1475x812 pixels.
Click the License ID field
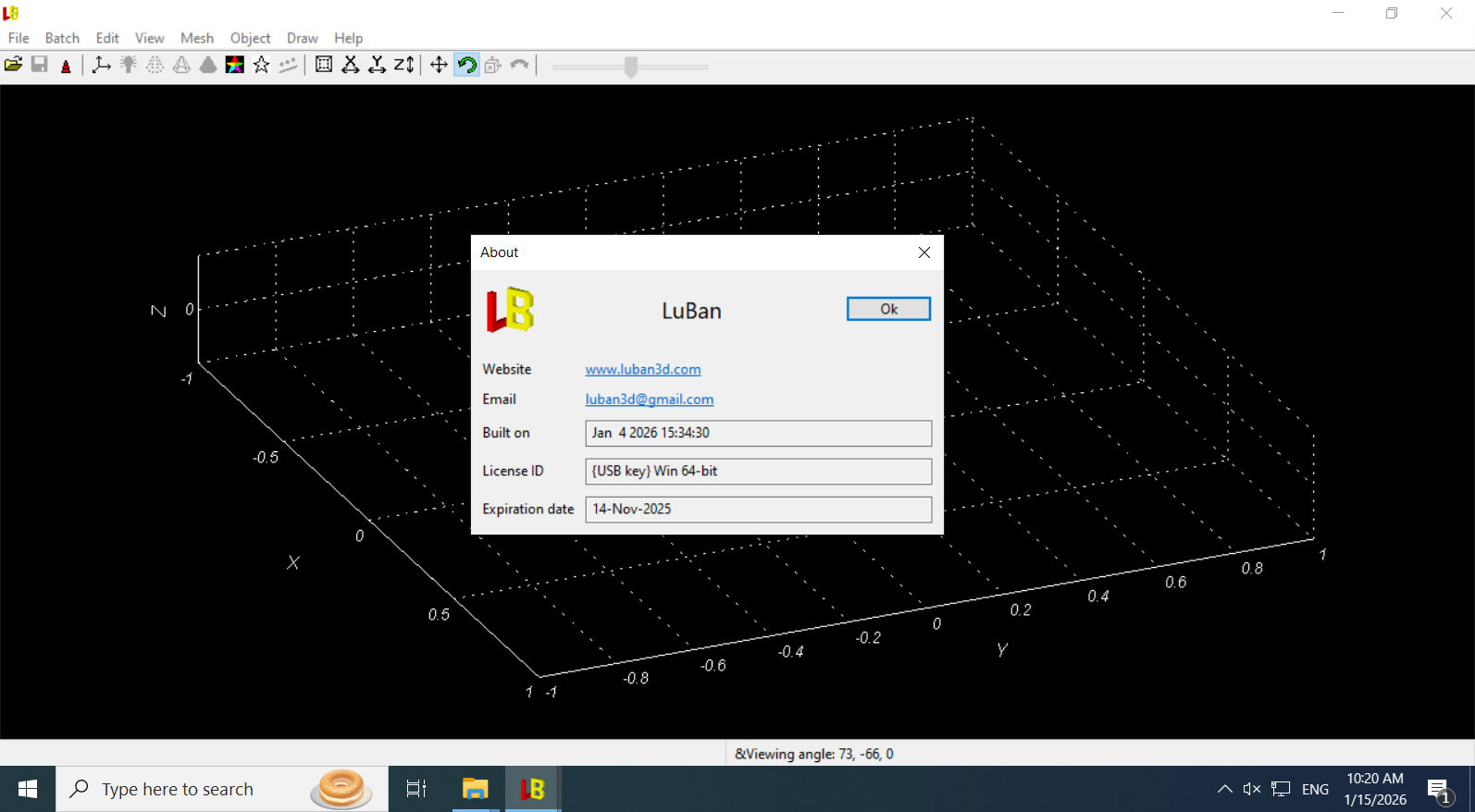point(758,471)
